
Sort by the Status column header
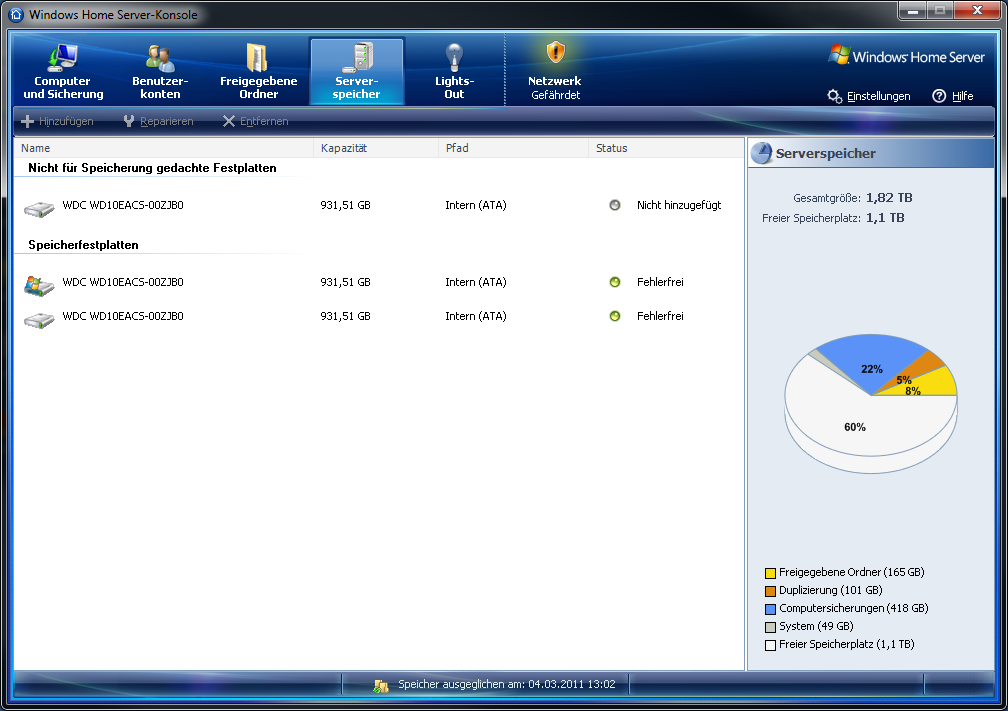tap(666, 148)
